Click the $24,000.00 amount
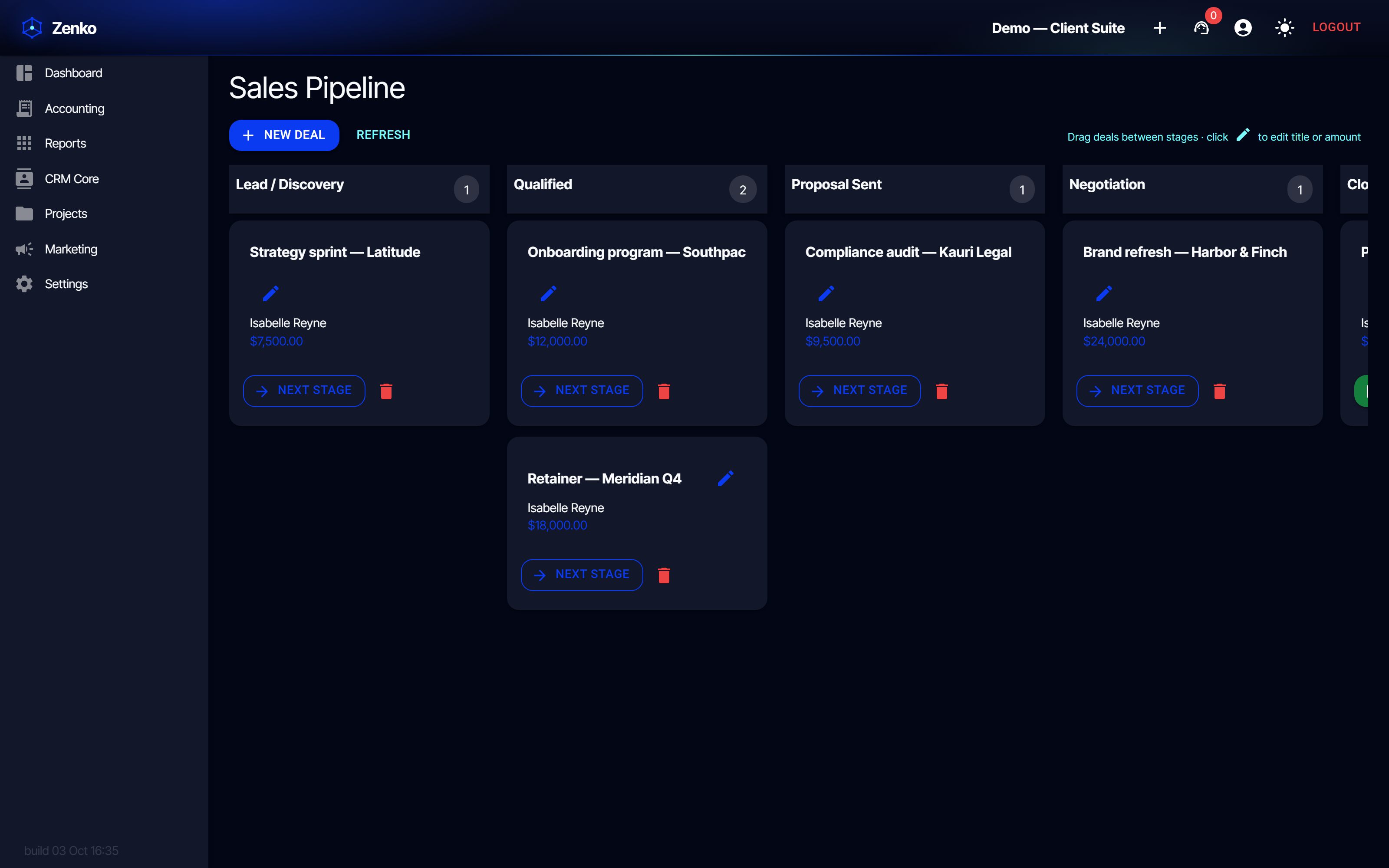 pyautogui.click(x=1114, y=341)
